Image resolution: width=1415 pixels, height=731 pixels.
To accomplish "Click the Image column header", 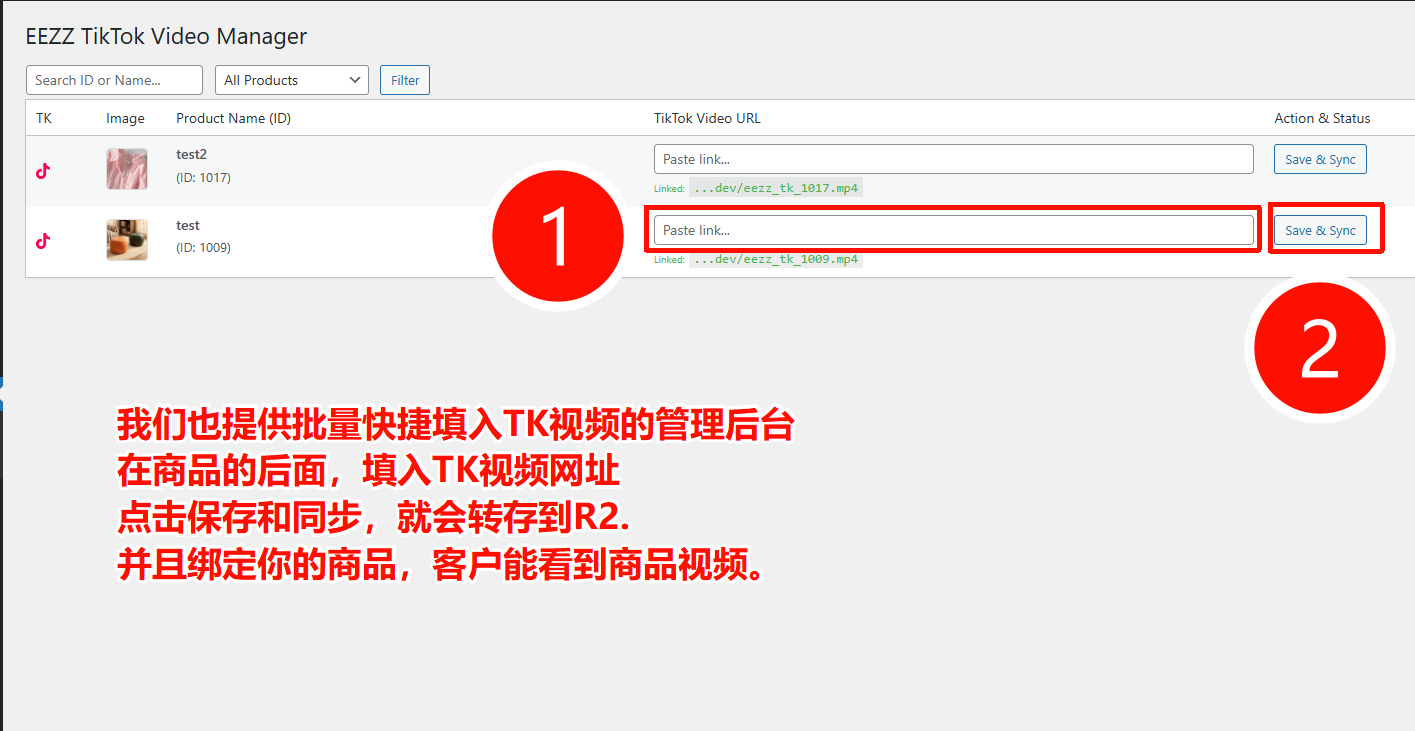I will [x=125, y=118].
